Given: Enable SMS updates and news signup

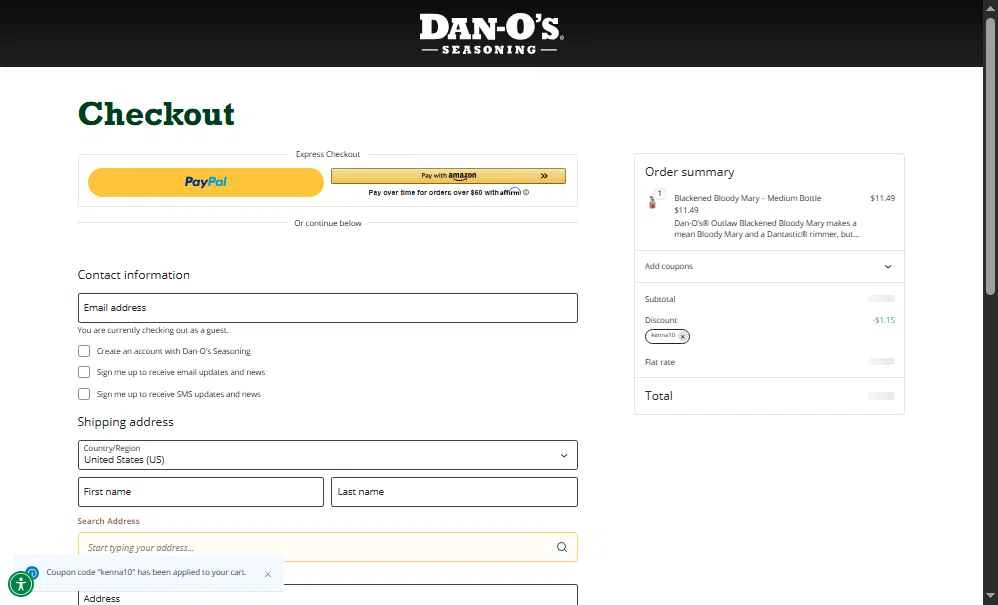Looking at the screenshot, I should click(x=84, y=394).
